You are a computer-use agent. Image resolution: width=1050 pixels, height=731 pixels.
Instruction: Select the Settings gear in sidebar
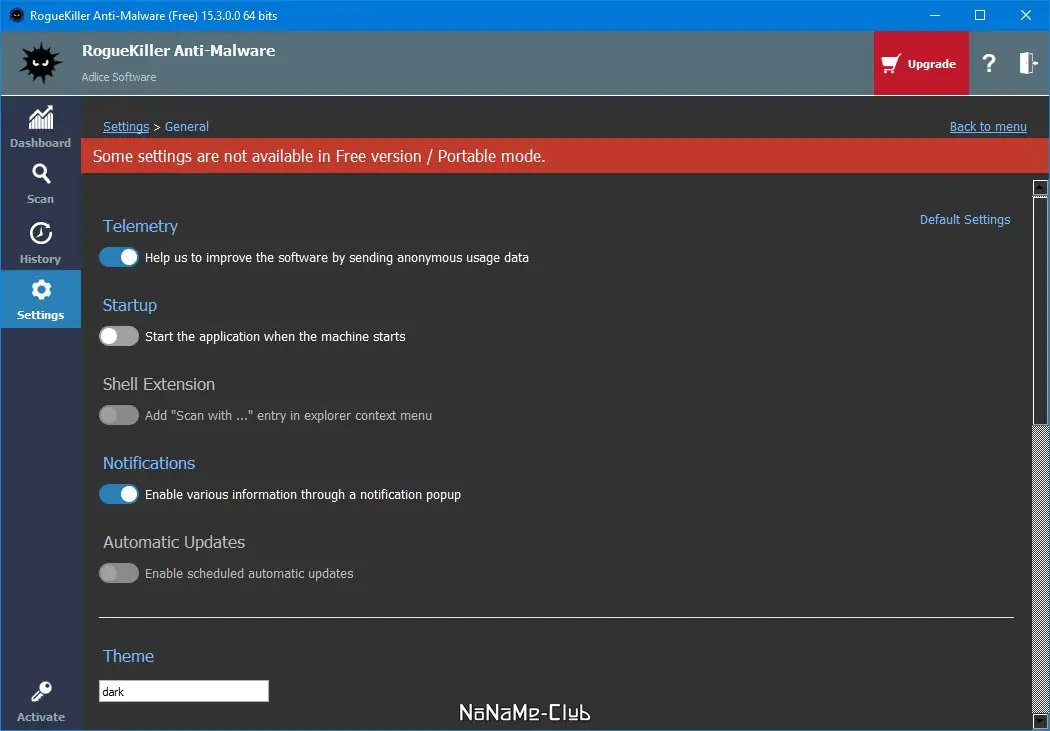[x=40, y=299]
